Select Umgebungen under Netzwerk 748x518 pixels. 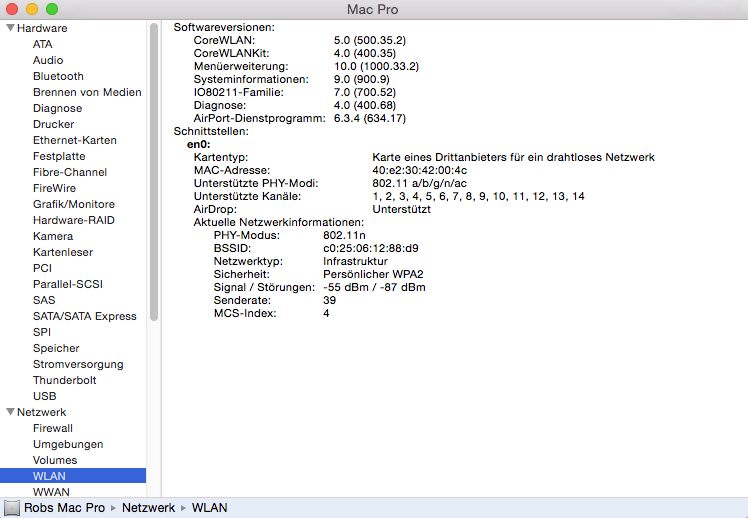pos(68,444)
